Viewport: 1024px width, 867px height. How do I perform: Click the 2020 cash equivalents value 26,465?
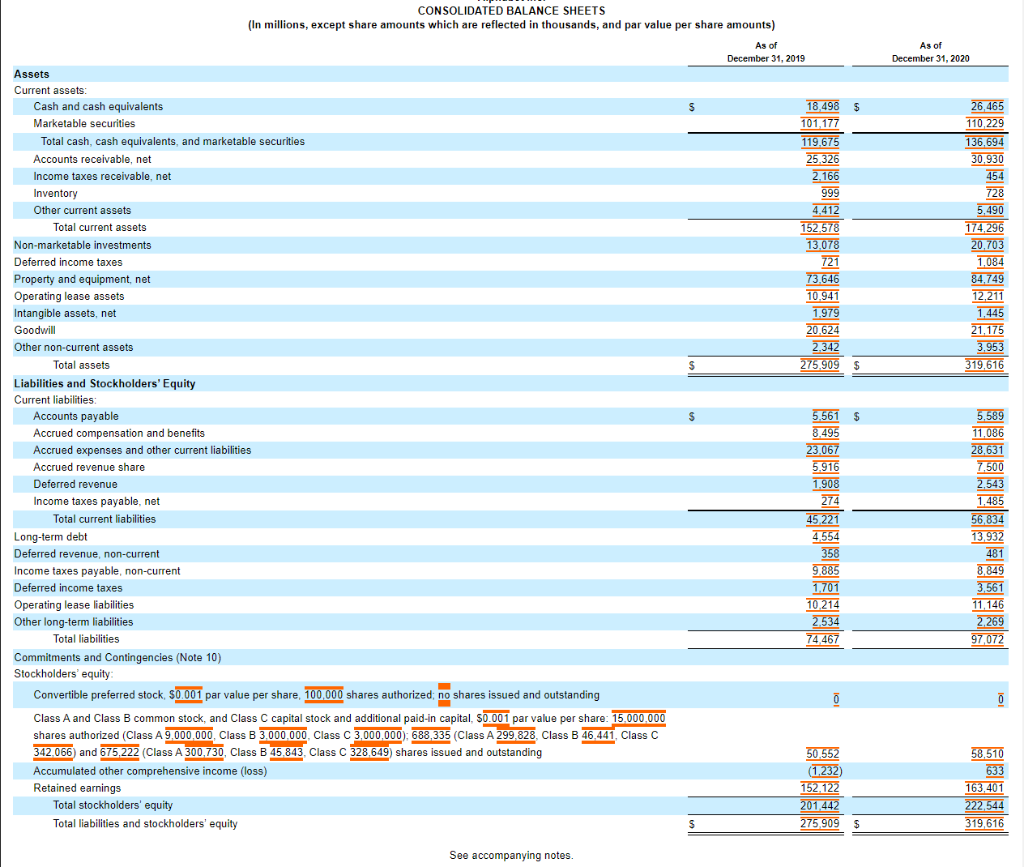click(x=989, y=106)
